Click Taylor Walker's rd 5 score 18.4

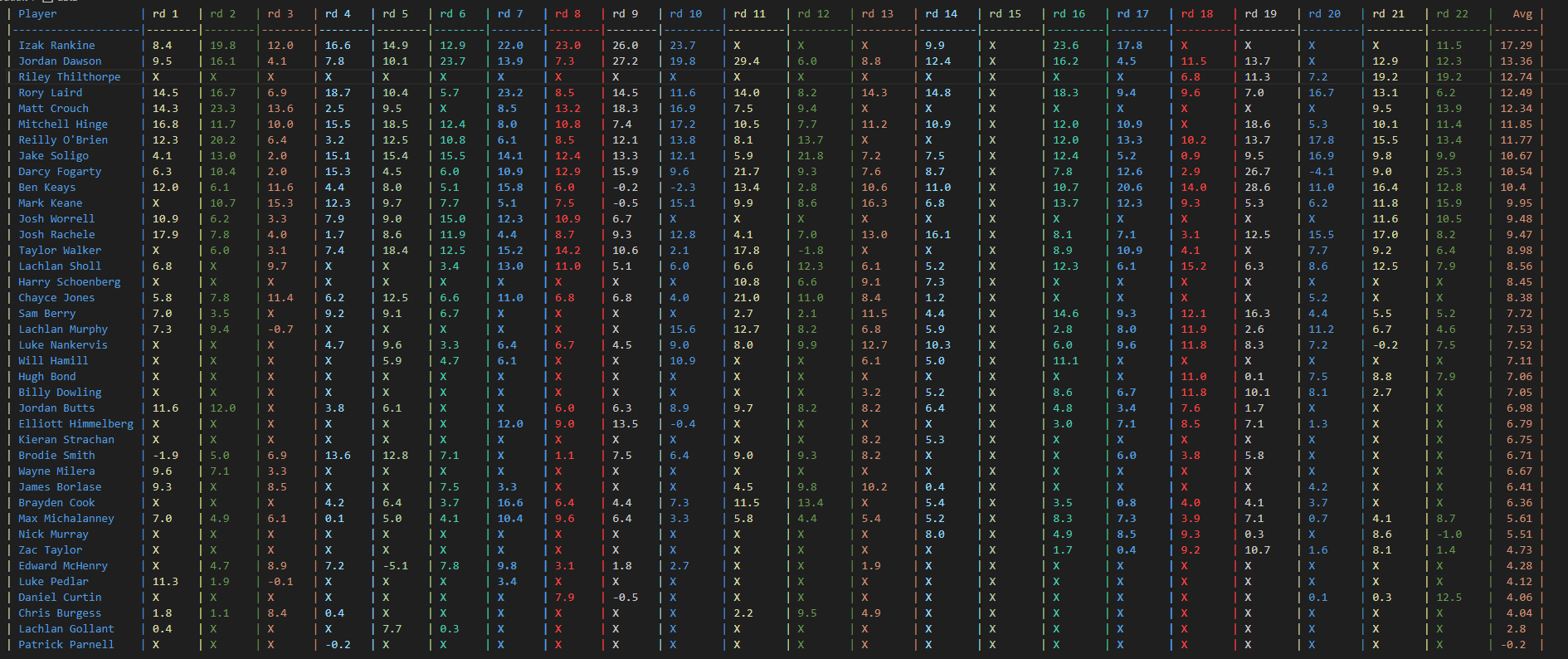(x=395, y=251)
